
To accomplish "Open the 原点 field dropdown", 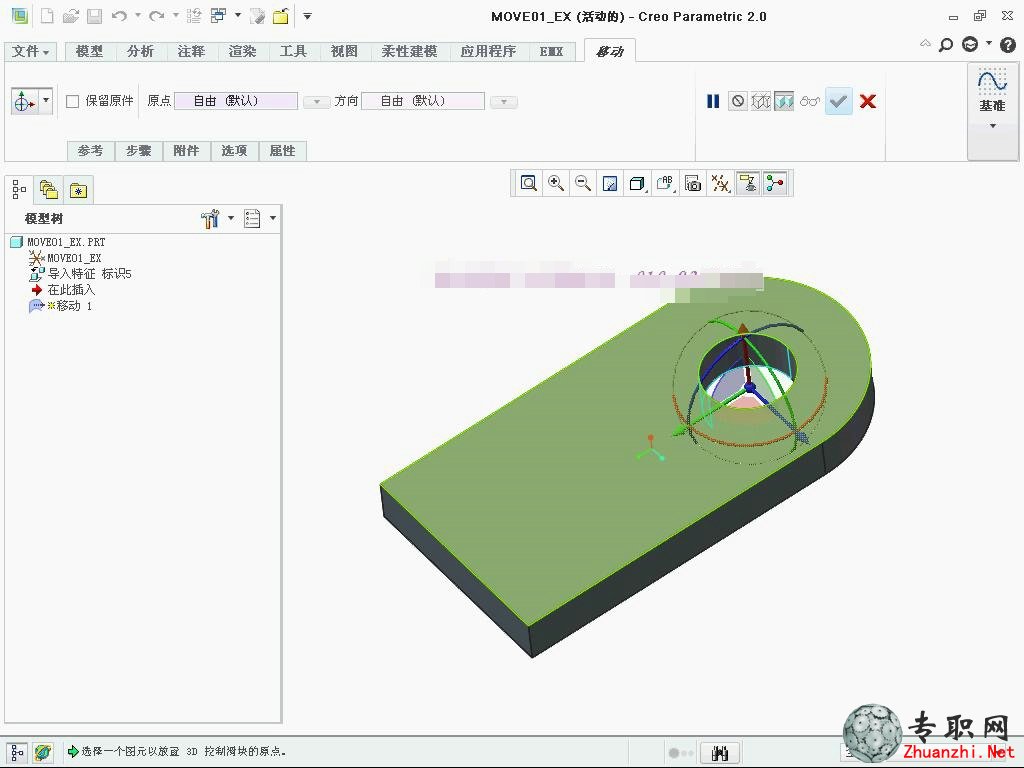I will tap(317, 102).
